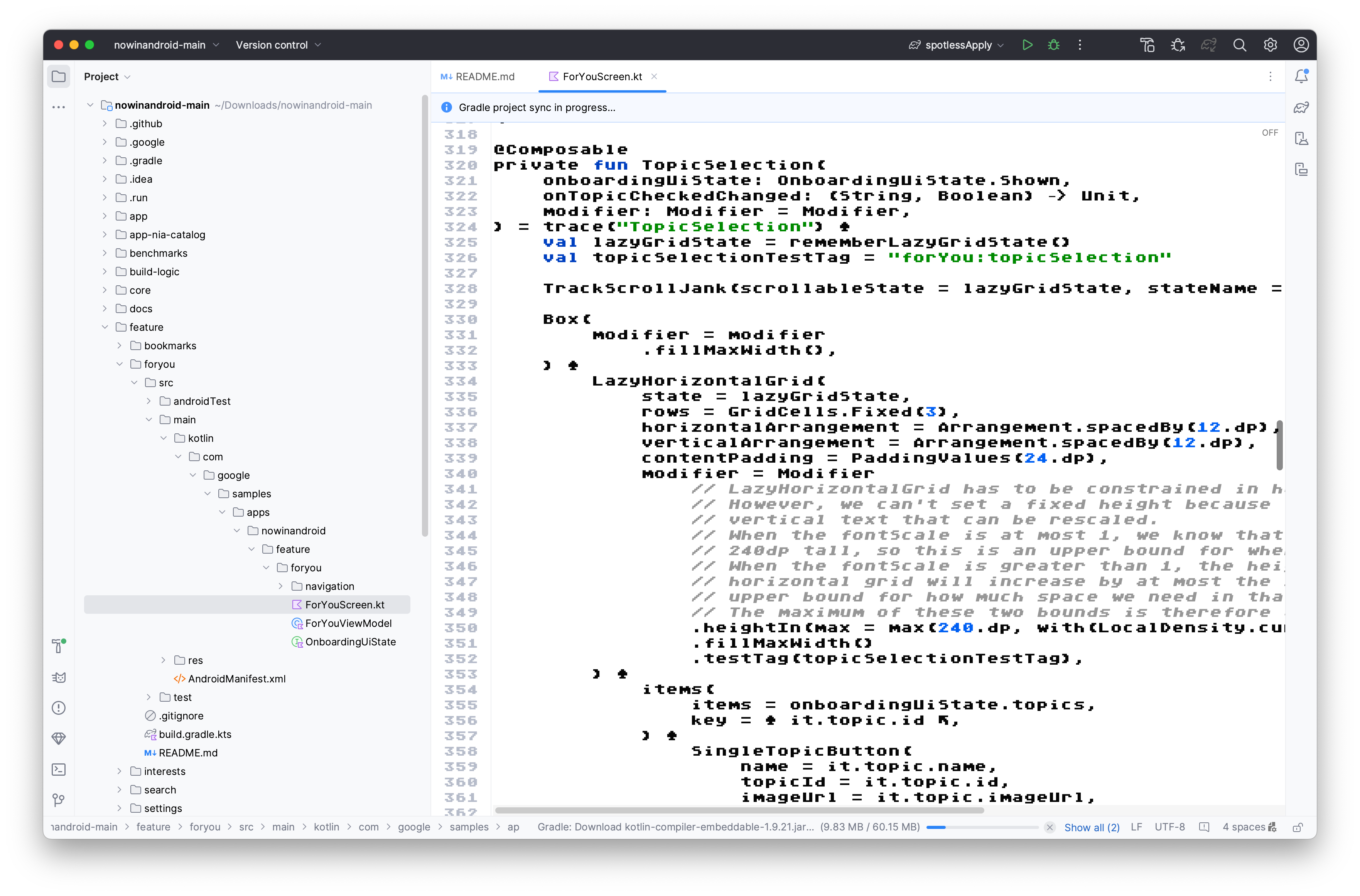This screenshot has height=896, width=1360.
Task: Open the Terminal tool window
Action: tap(58, 769)
